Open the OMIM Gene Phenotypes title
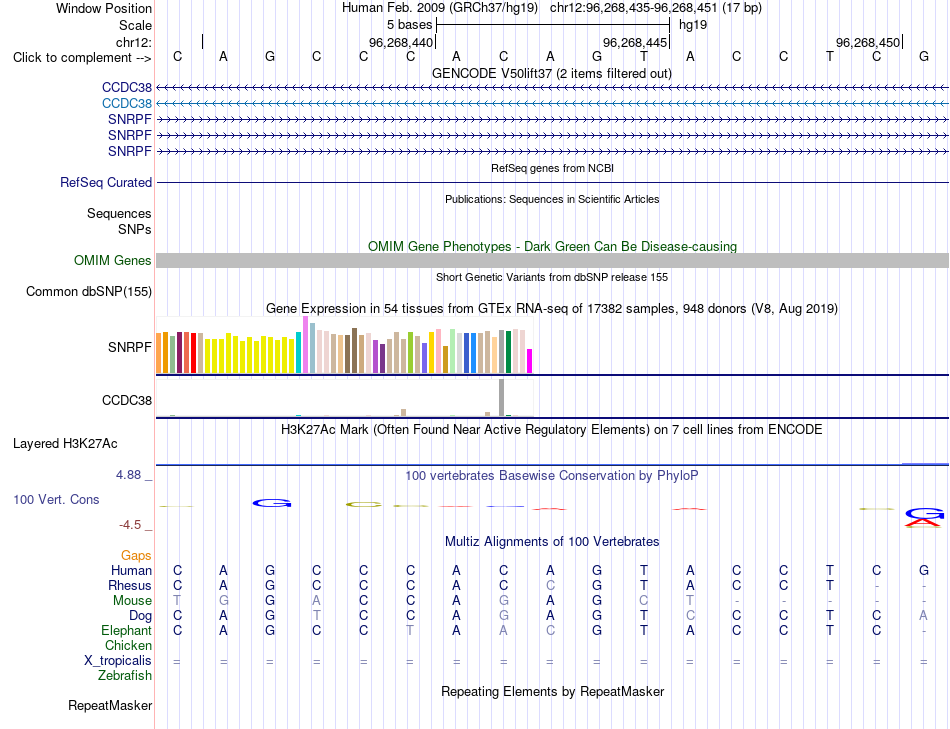 click(x=553, y=246)
